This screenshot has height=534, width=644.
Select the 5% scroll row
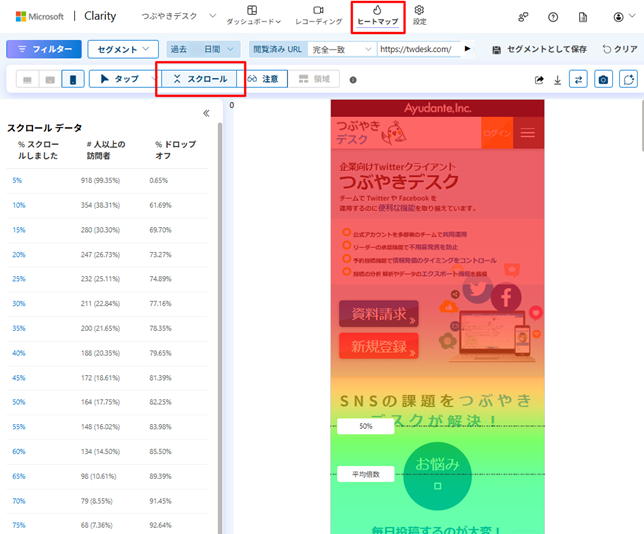pos(107,180)
